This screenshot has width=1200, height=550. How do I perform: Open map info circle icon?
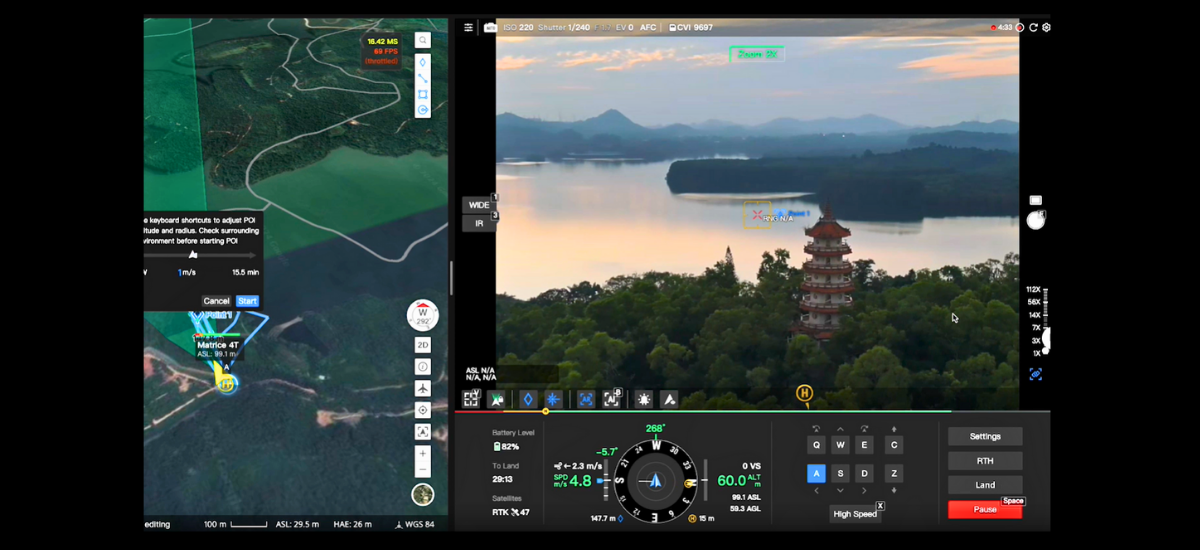(x=423, y=367)
